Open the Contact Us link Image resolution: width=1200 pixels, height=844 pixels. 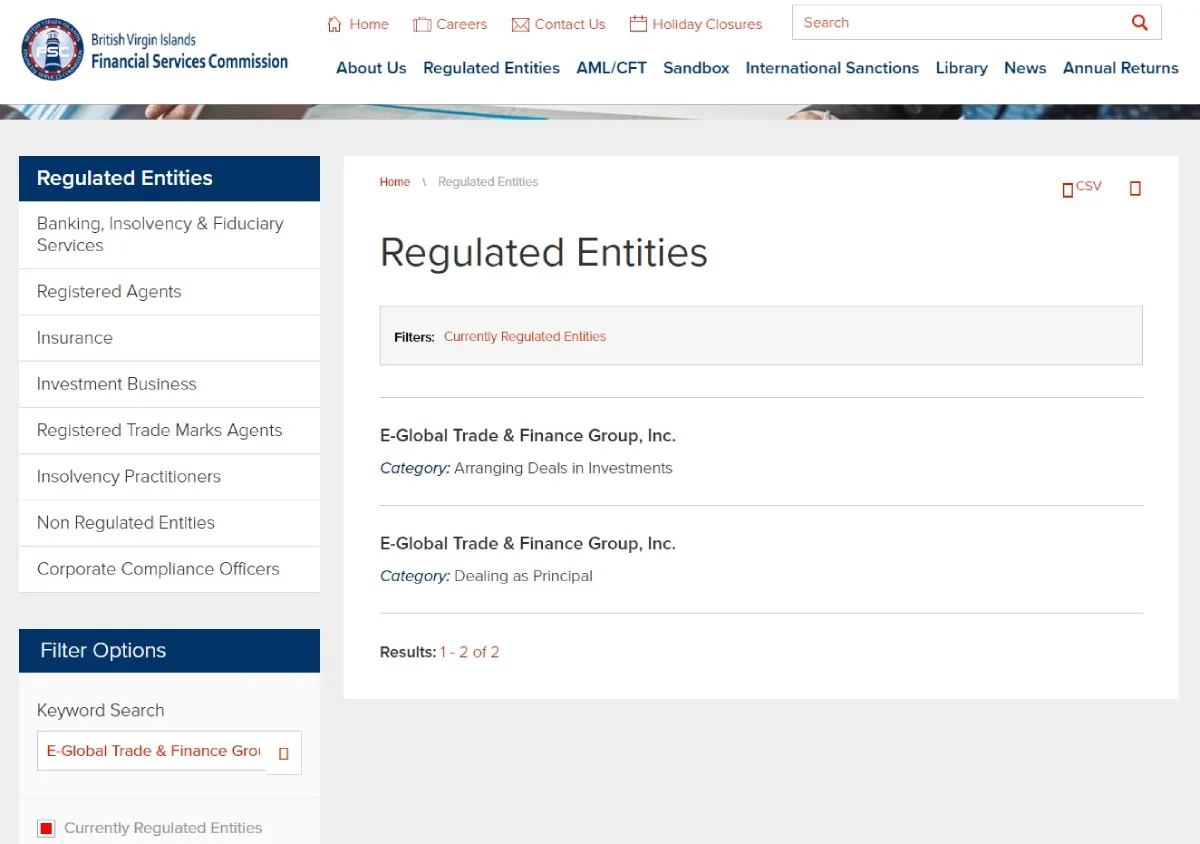pyautogui.click(x=570, y=24)
